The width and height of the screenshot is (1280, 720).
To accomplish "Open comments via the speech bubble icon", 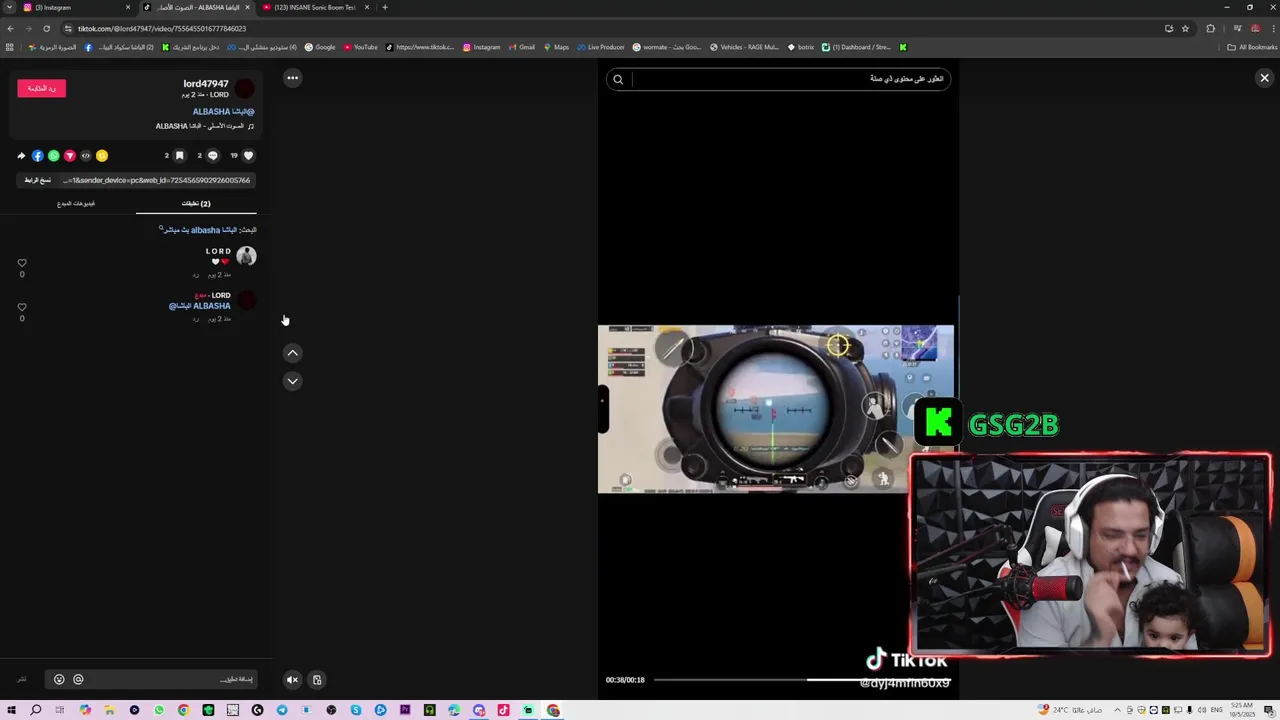I will coord(212,155).
